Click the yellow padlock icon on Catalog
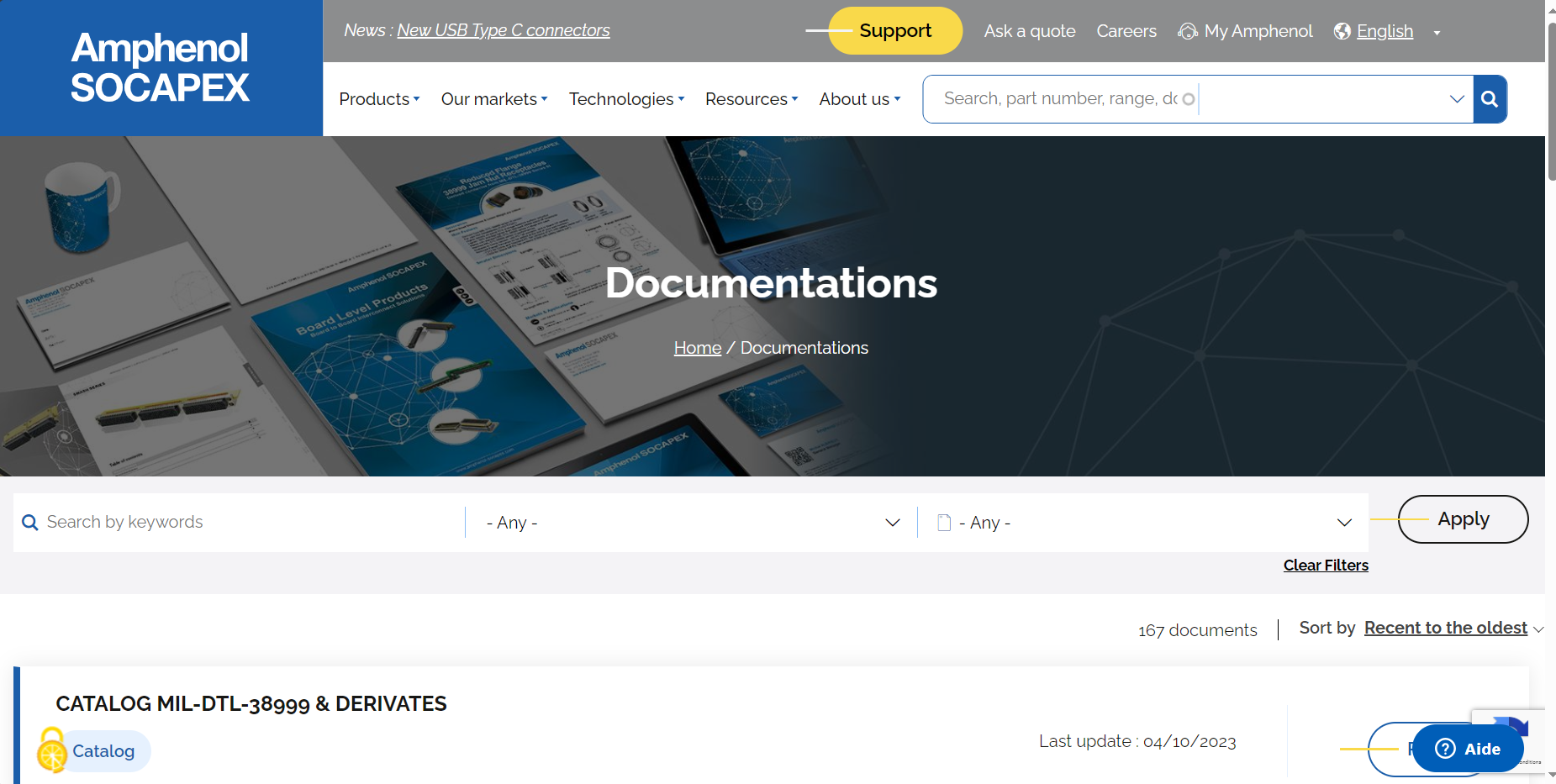This screenshot has width=1556, height=784. 52,750
